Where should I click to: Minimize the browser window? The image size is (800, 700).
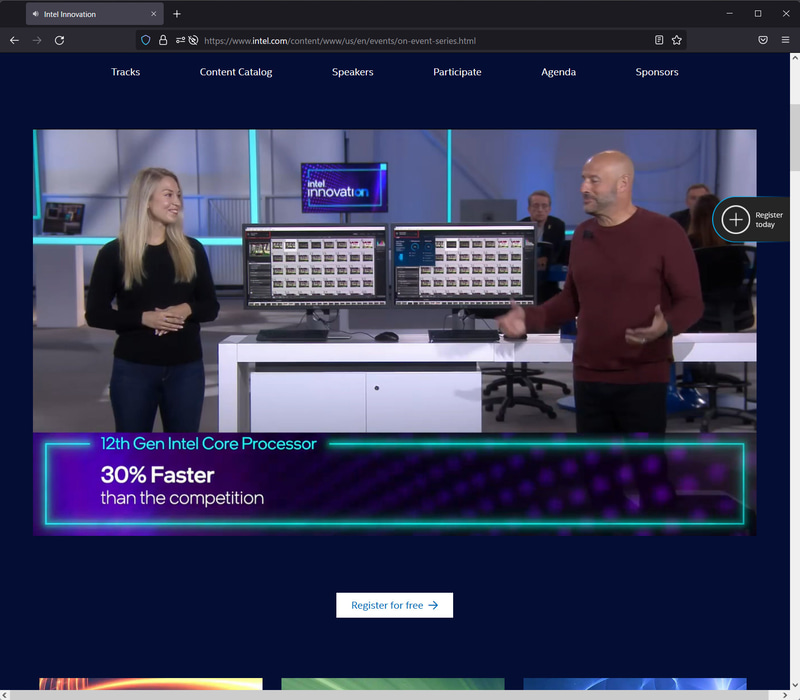pos(730,14)
